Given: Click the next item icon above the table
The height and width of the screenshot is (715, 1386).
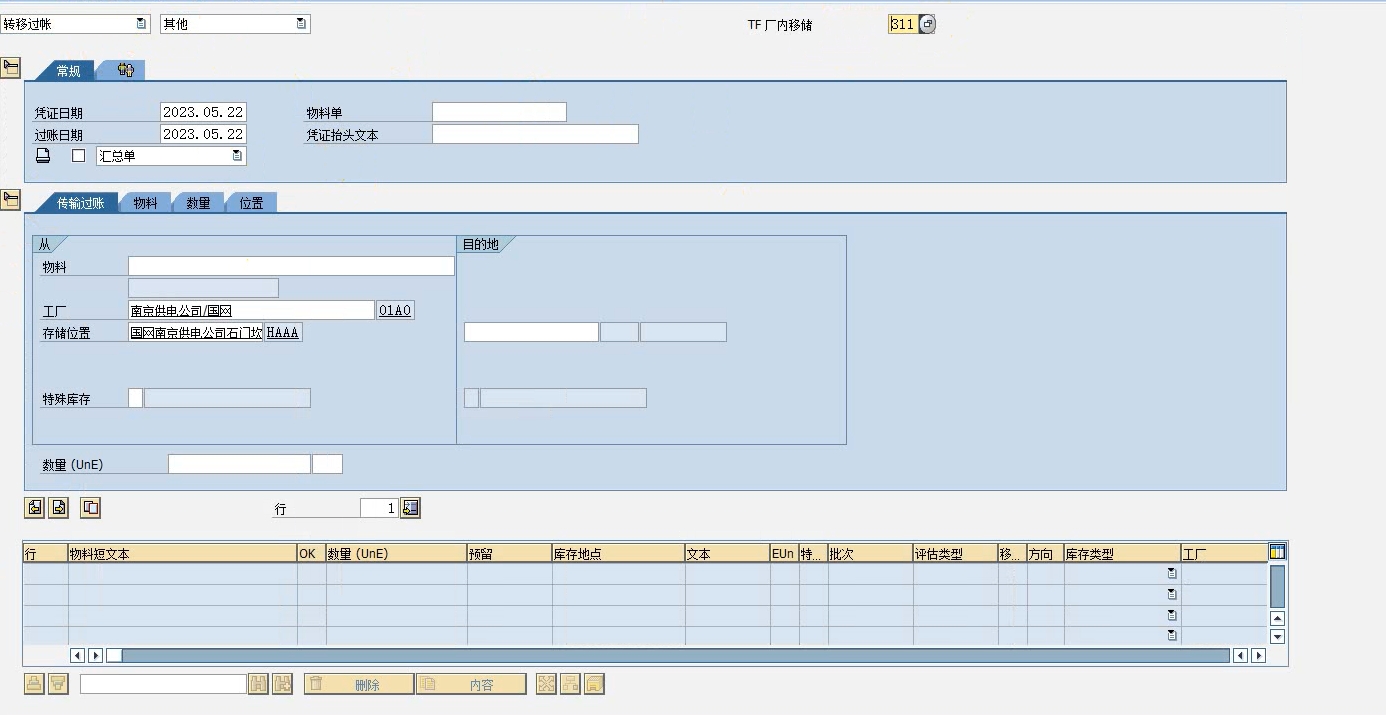Looking at the screenshot, I should 59,508.
